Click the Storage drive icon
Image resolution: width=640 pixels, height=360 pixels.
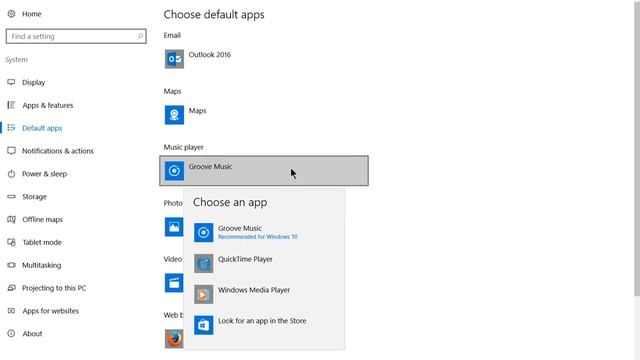(x=11, y=197)
